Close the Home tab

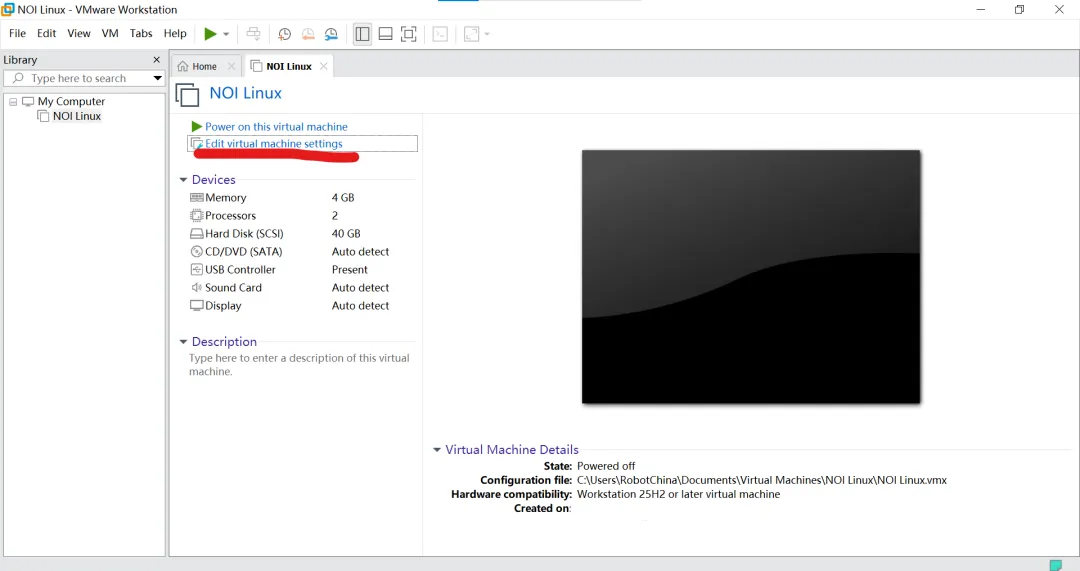tap(231, 66)
